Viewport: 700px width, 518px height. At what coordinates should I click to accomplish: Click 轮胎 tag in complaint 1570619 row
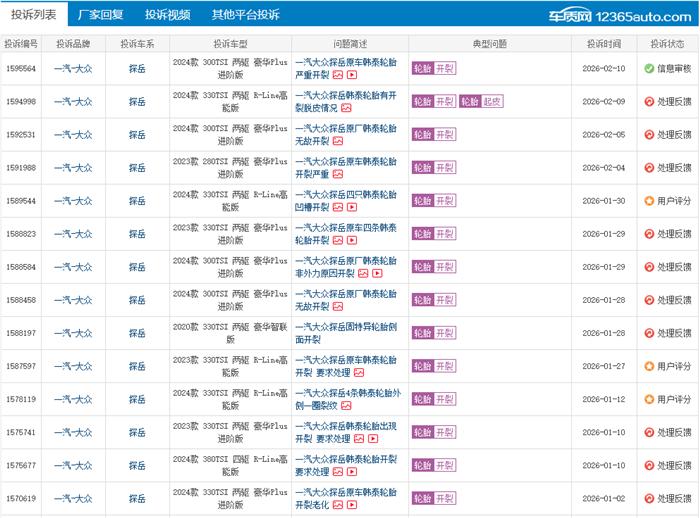point(422,498)
